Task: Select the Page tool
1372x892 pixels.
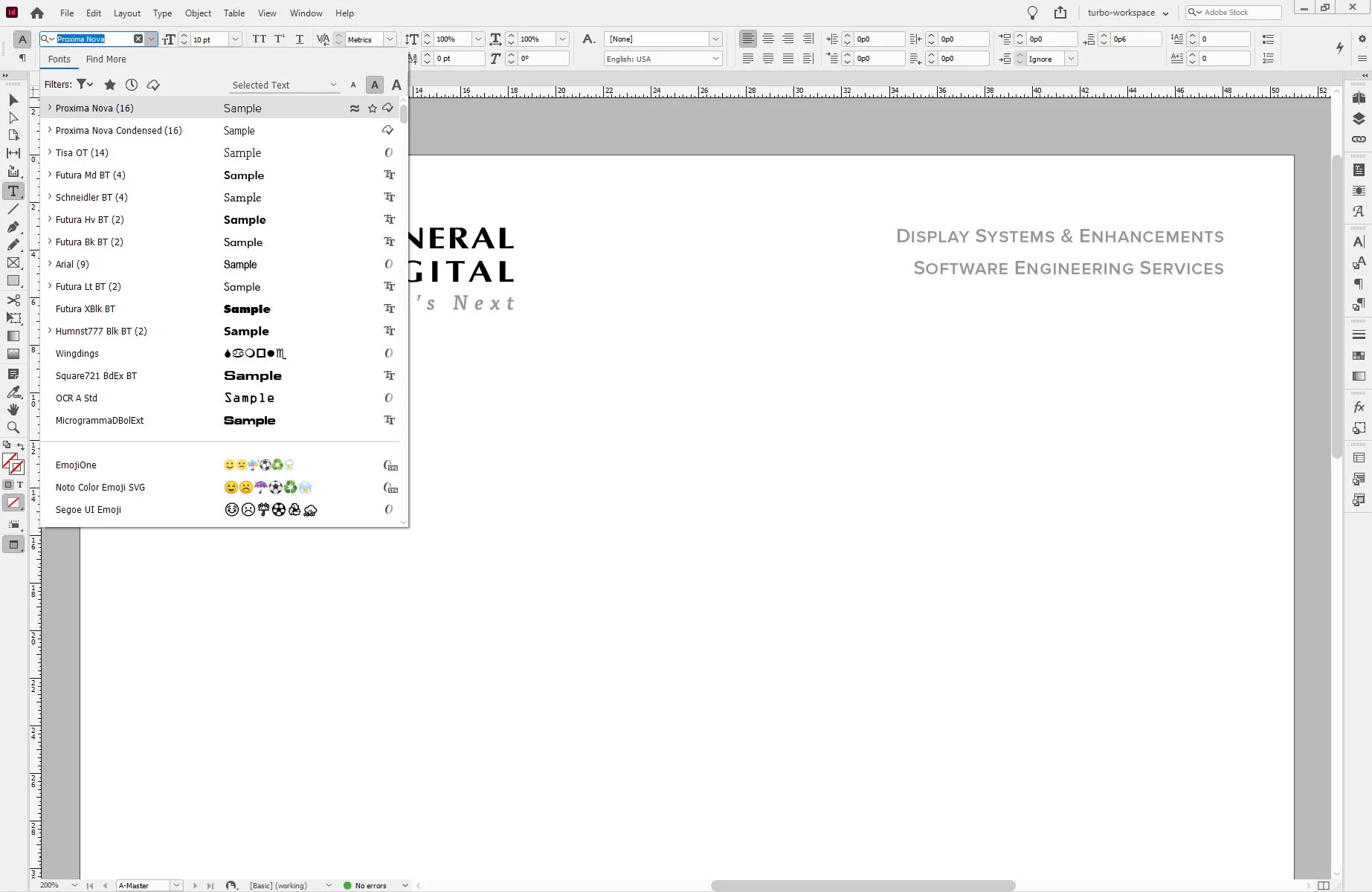Action: (13, 135)
